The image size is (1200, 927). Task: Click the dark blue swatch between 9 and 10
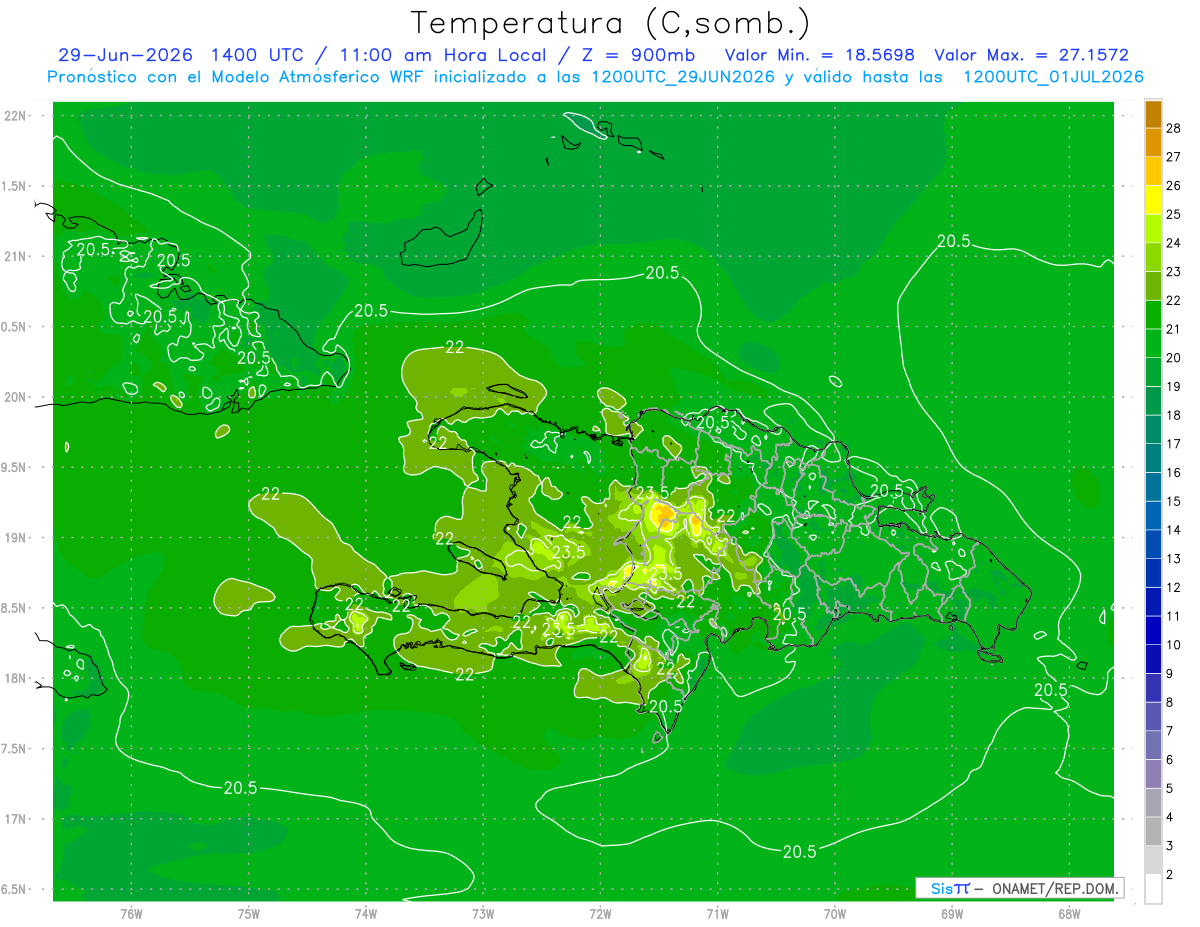coord(1153,659)
